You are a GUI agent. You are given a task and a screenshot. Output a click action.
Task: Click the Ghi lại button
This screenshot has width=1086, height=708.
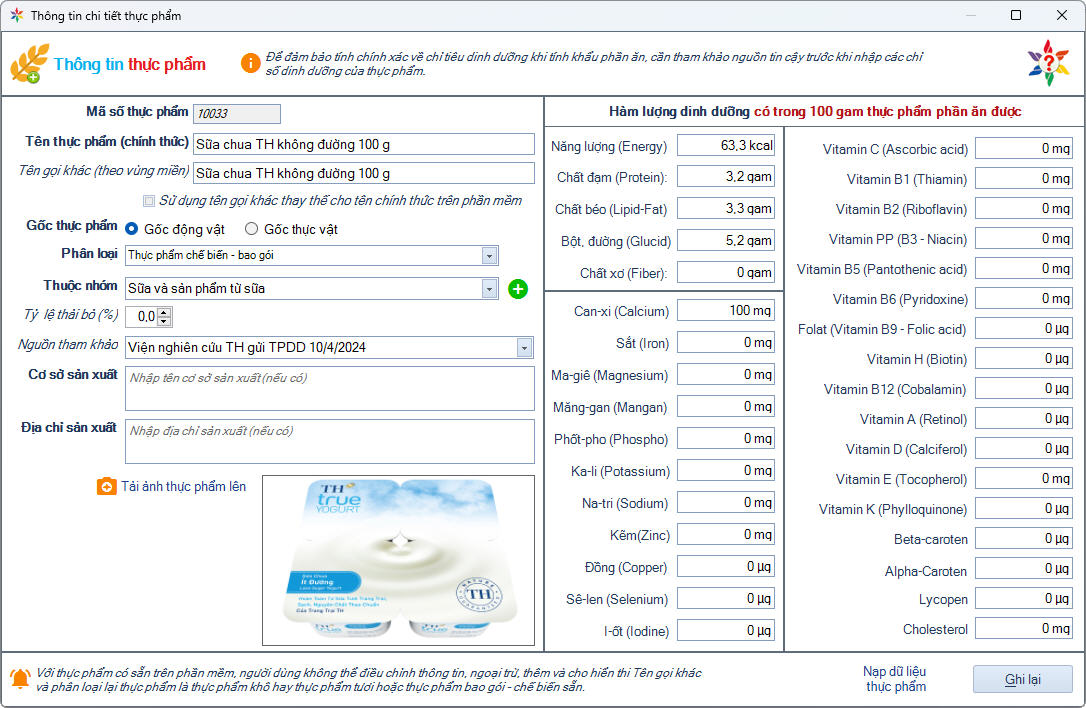pyautogui.click(x=1022, y=679)
